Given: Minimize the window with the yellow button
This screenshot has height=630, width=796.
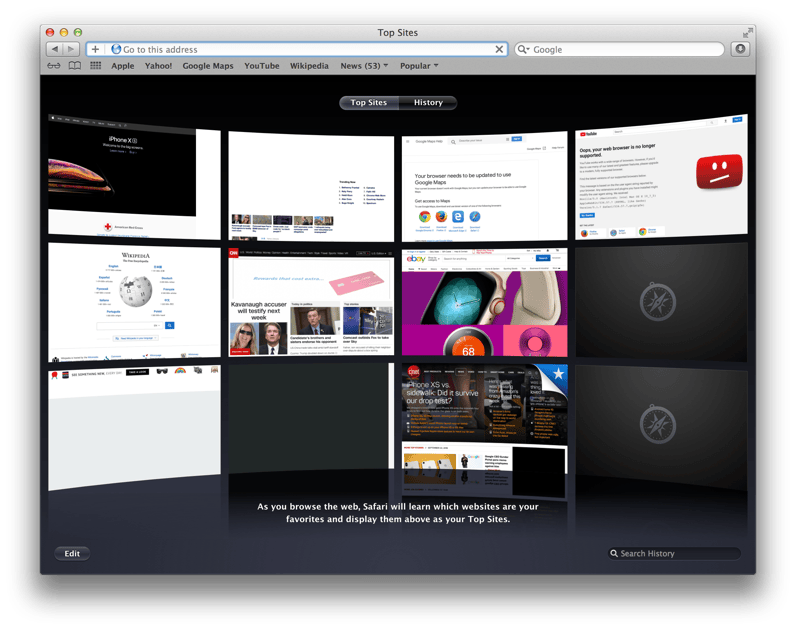Looking at the screenshot, I should (64, 32).
